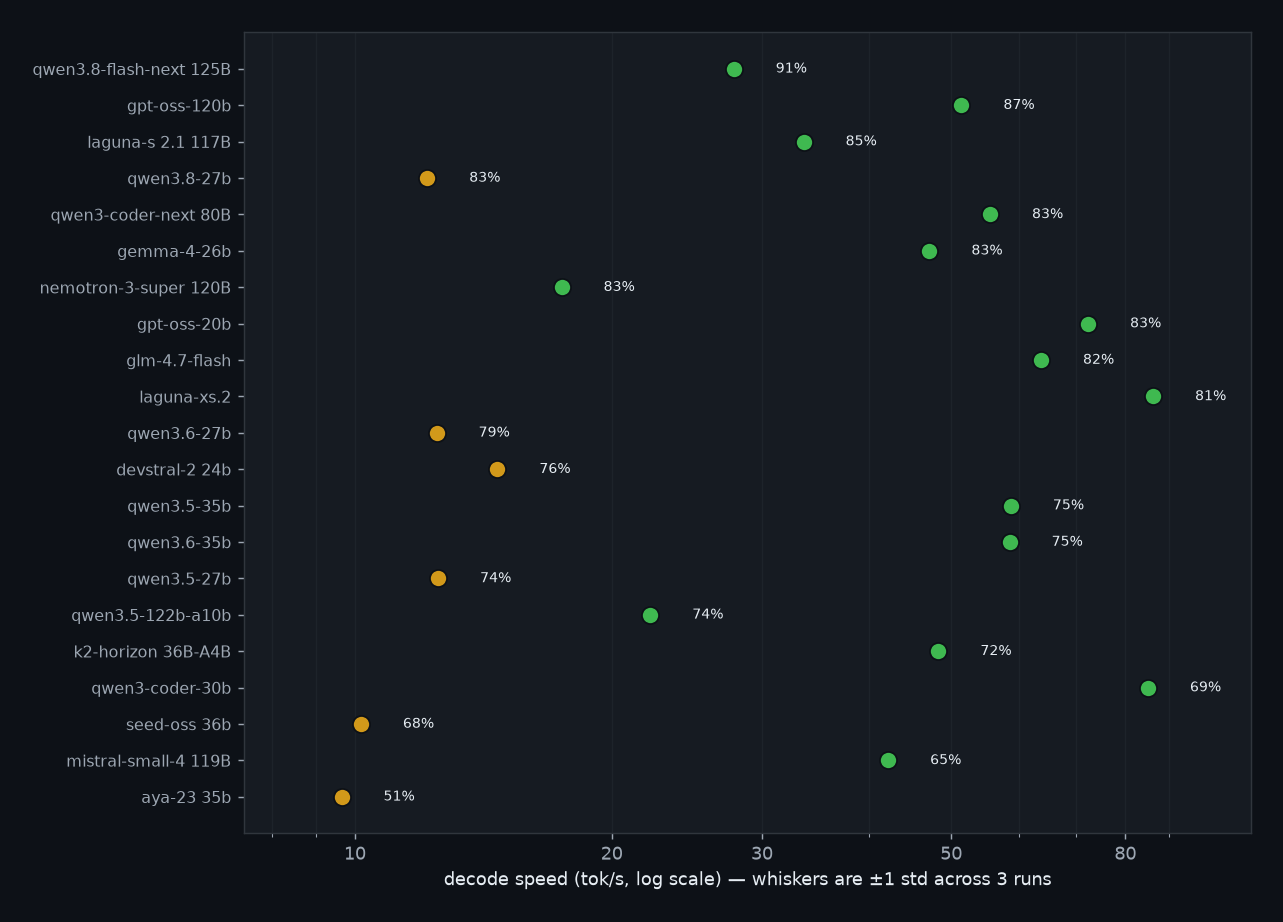The image size is (1283, 922).
Task: Click the 85% score label
Action: pyautogui.click(x=861, y=141)
